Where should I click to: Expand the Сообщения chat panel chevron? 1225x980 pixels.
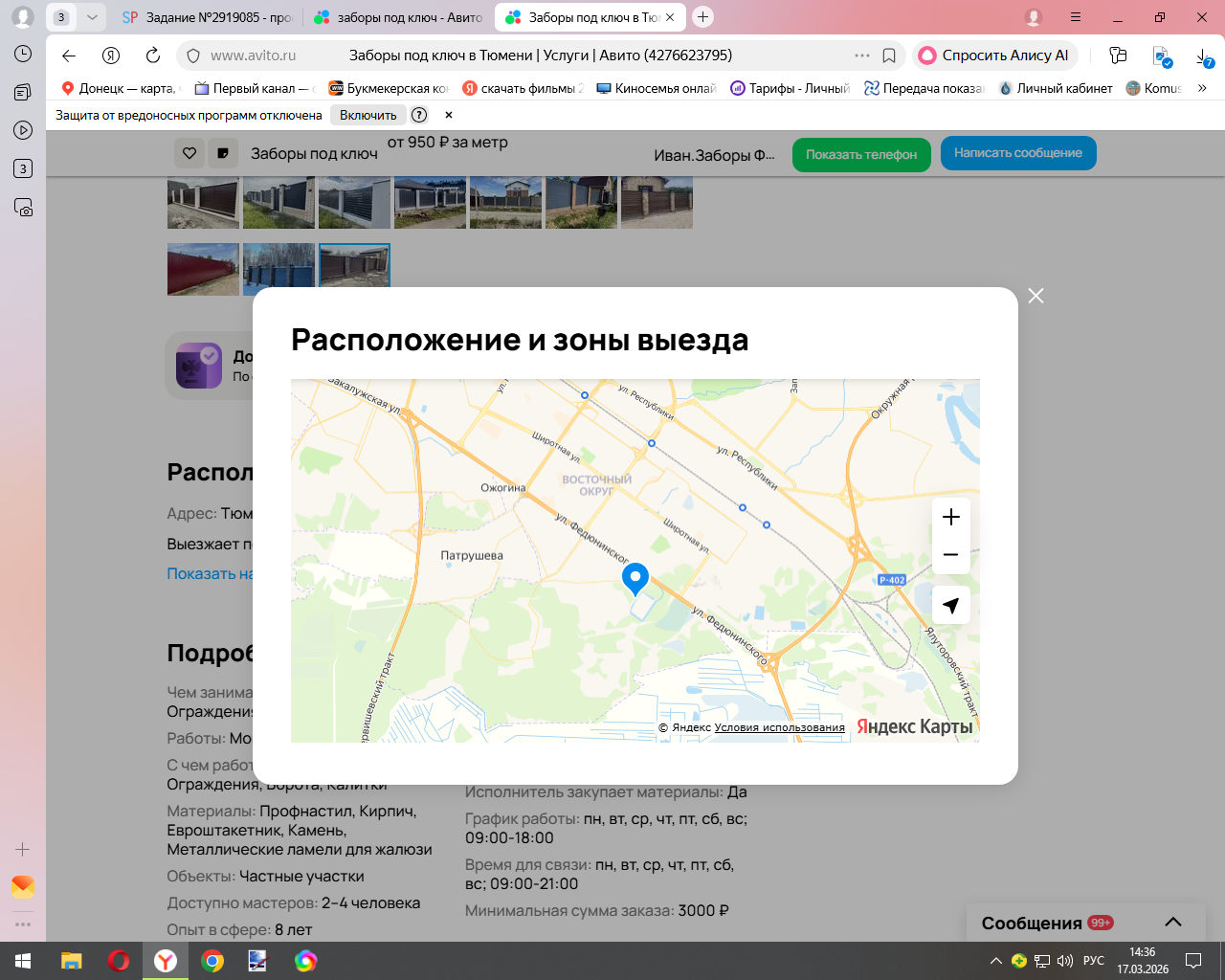[x=1172, y=923]
